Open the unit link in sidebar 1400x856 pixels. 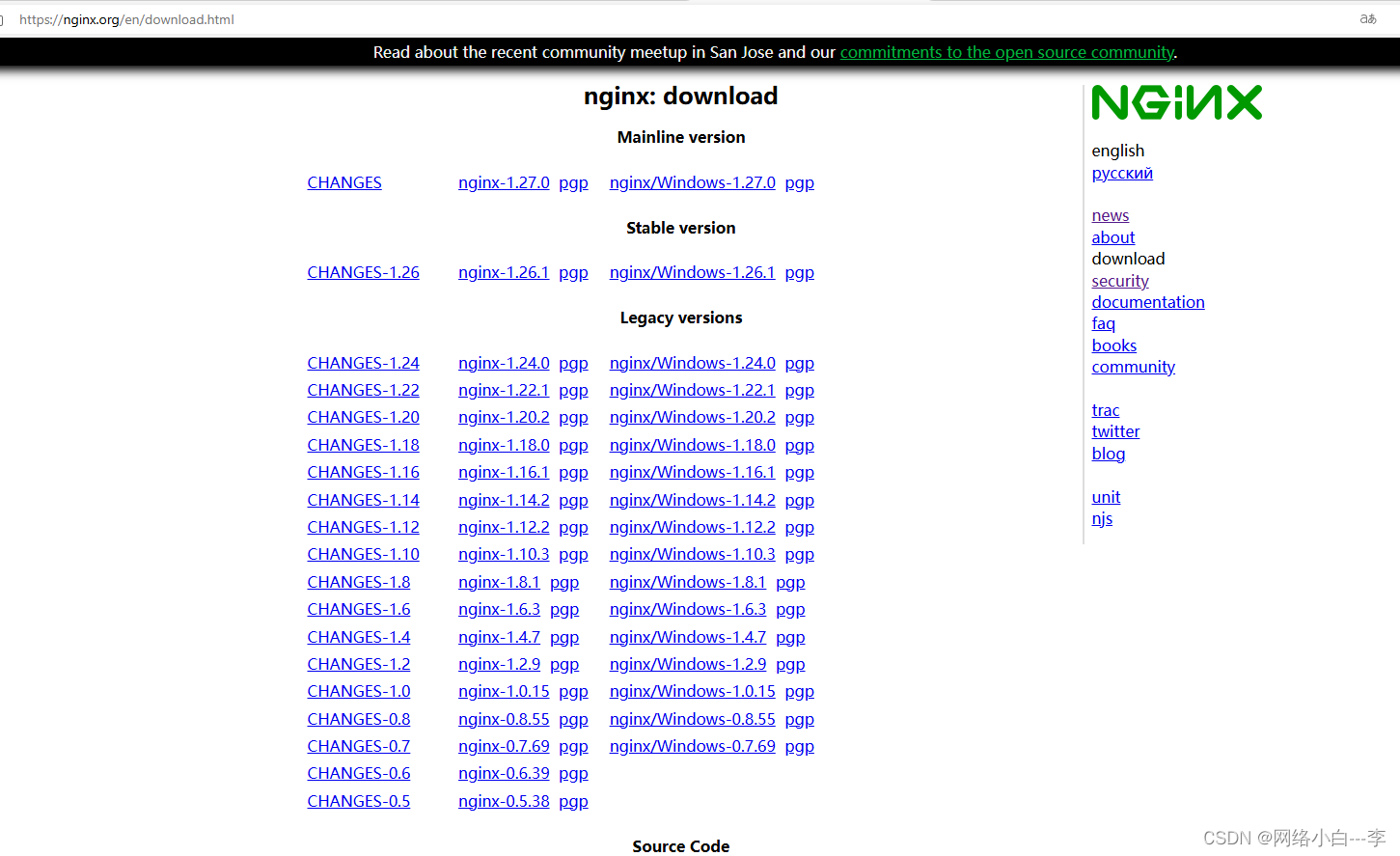coord(1106,497)
